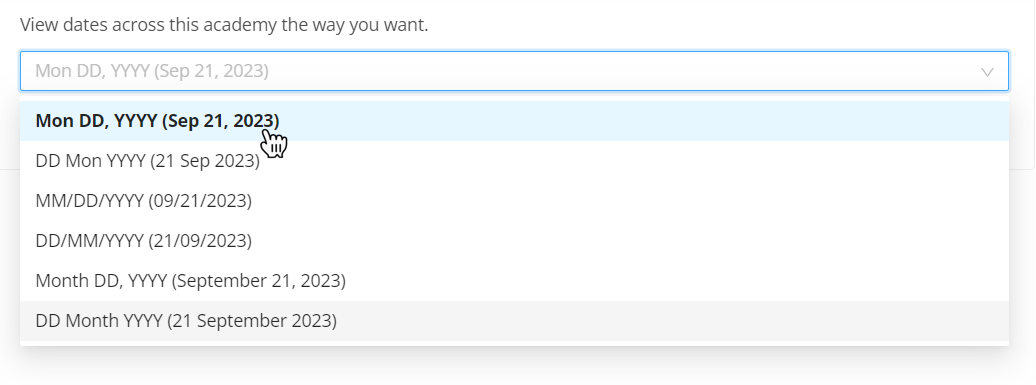Screen dimensions: 1036x385
Task: Choose Month DD, YYYY (September 21, 2023)
Action: (514, 281)
